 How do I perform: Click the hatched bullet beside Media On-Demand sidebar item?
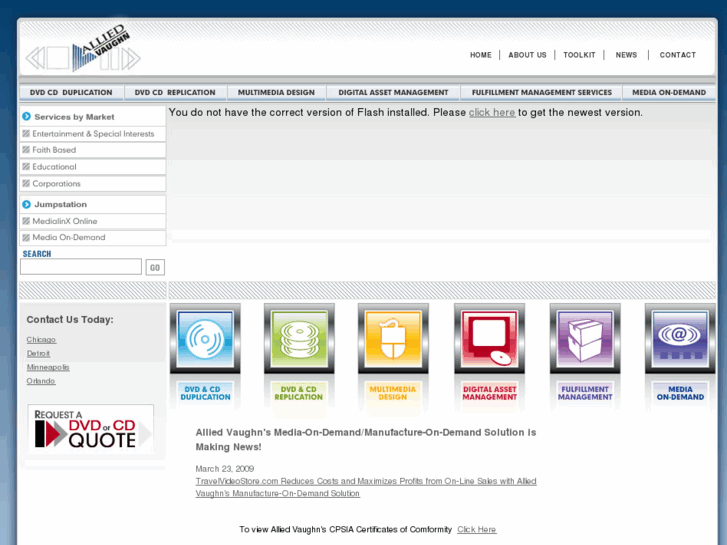[x=26, y=237]
